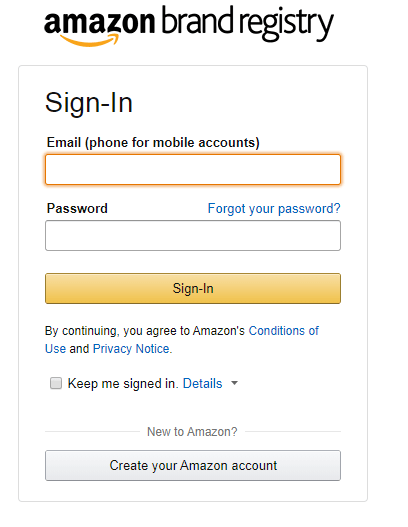Screen dimensions: 408x527
Task: Click the yellow Sign-In button
Action: click(193, 288)
